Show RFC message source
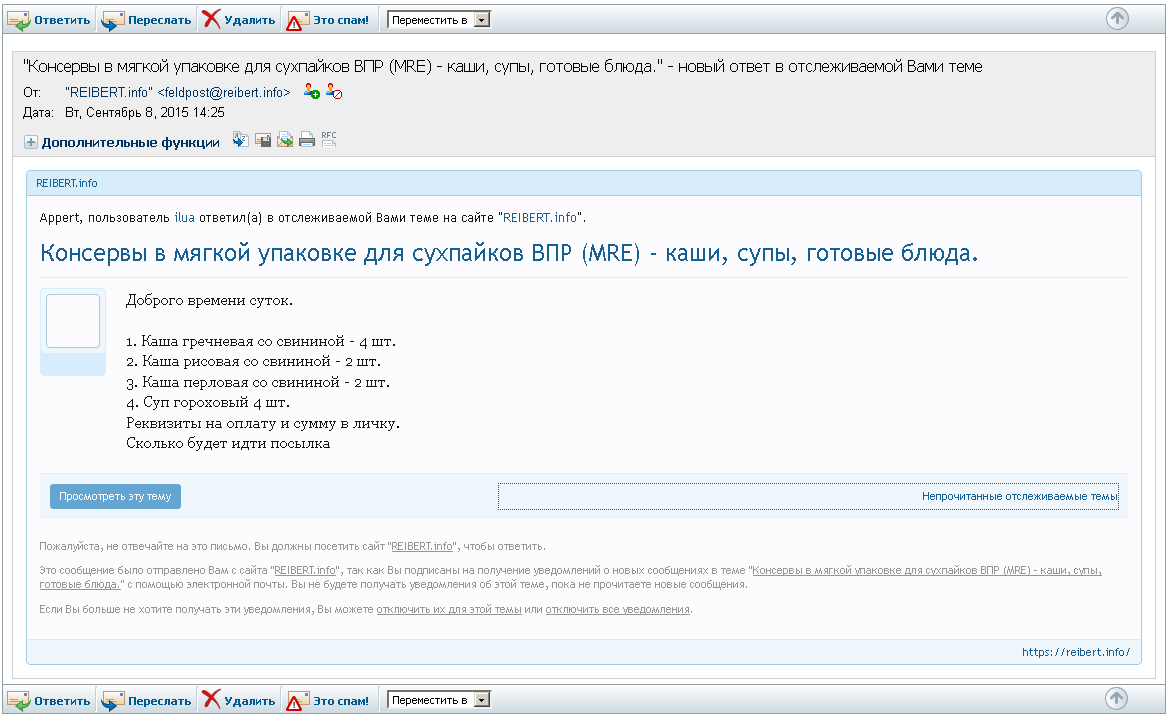The height and width of the screenshot is (721, 1169). point(329,139)
